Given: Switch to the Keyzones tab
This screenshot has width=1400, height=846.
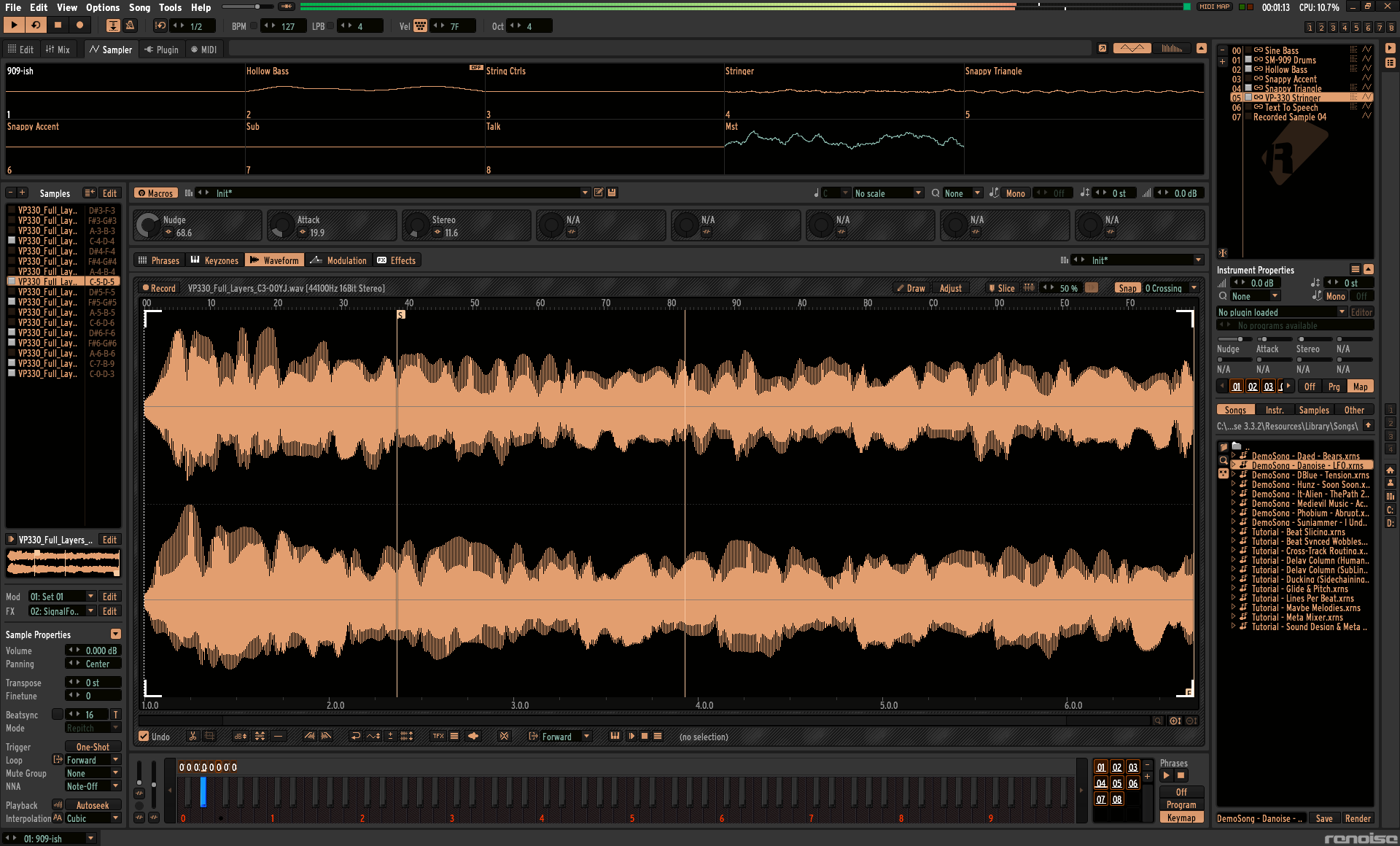Looking at the screenshot, I should pos(214,260).
